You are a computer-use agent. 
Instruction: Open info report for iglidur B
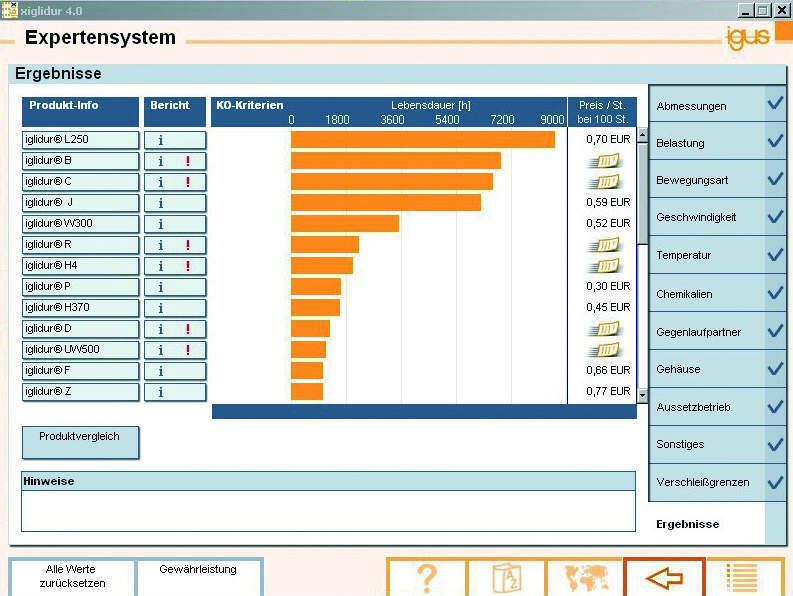coord(161,161)
